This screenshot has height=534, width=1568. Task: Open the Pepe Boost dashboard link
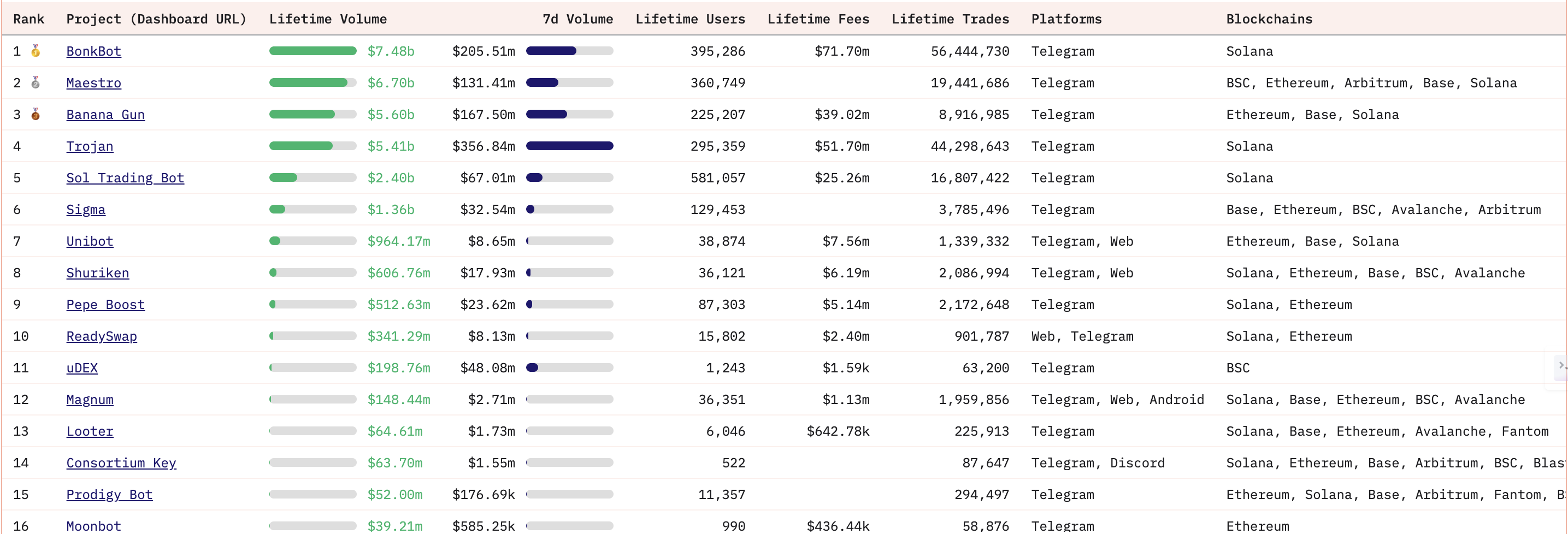(x=105, y=304)
